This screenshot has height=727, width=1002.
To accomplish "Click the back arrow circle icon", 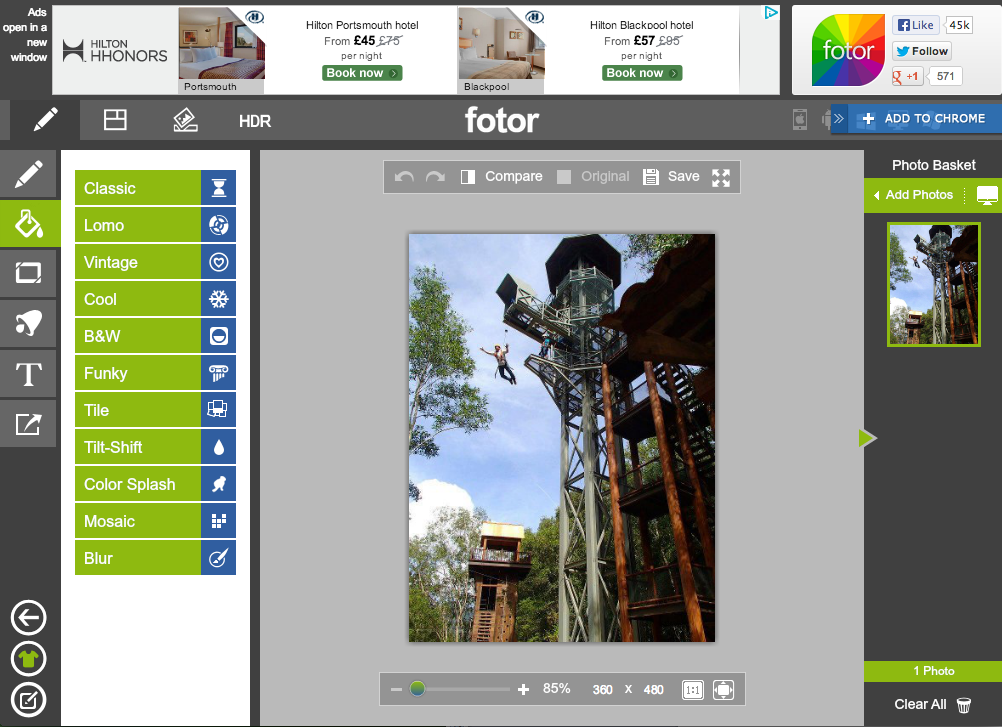I will click(x=28, y=618).
